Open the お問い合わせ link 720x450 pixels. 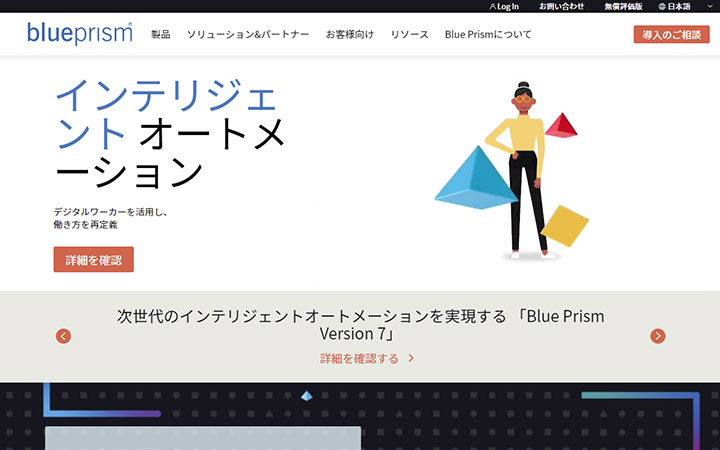[x=561, y=6]
